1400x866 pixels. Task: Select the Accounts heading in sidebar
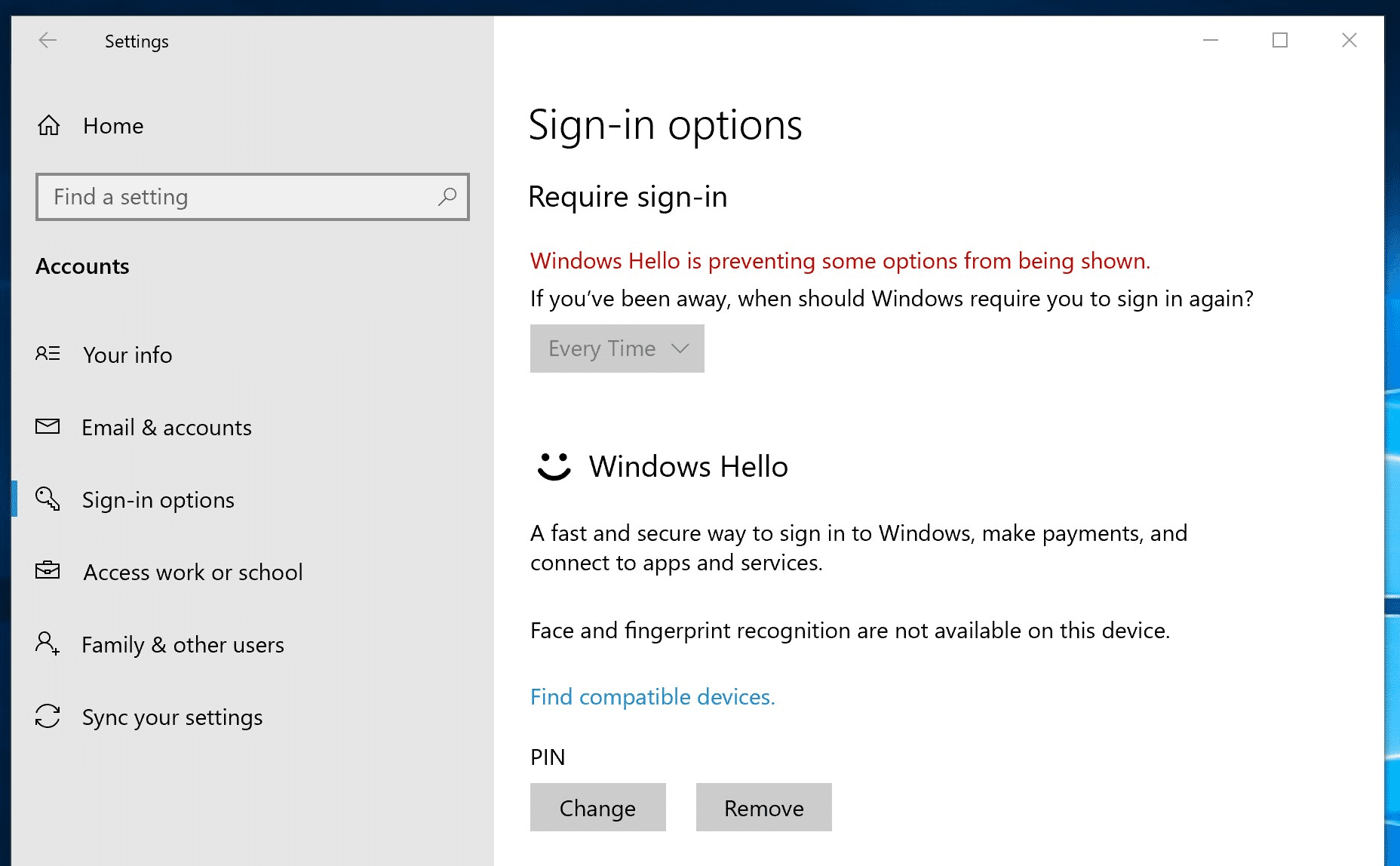coord(81,266)
